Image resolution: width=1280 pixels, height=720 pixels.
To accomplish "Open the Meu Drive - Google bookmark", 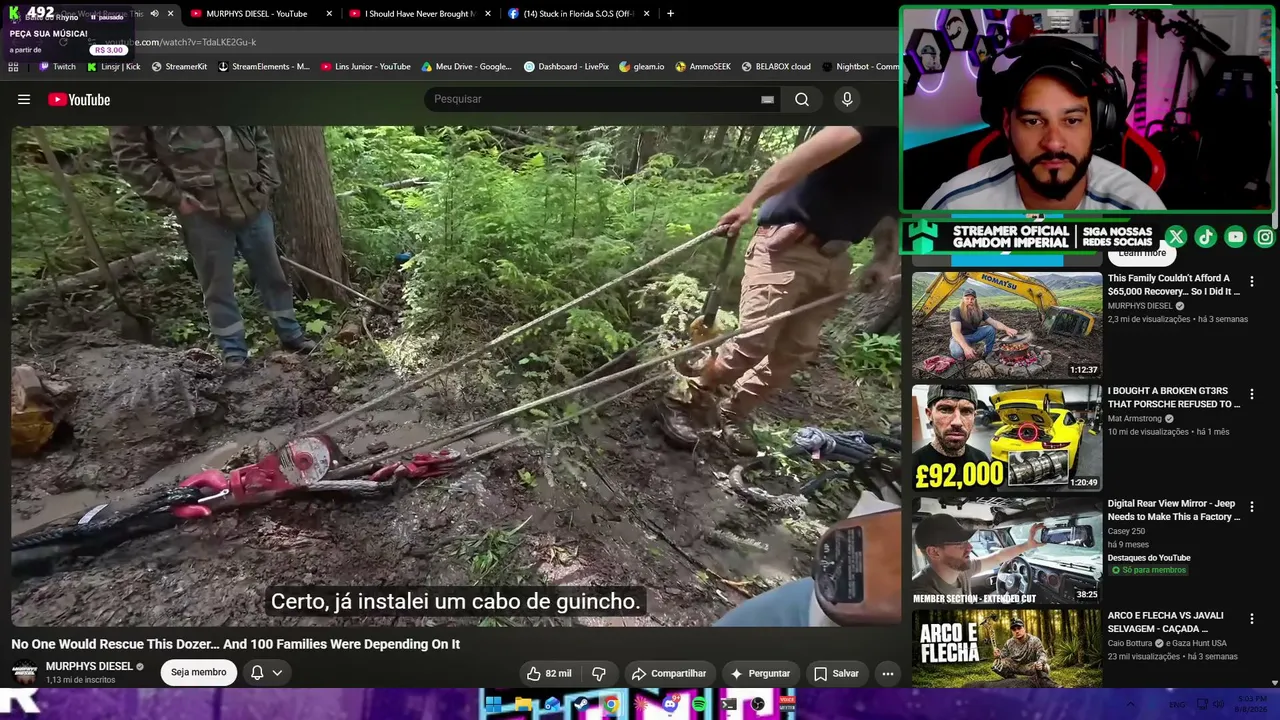I will (x=466, y=67).
